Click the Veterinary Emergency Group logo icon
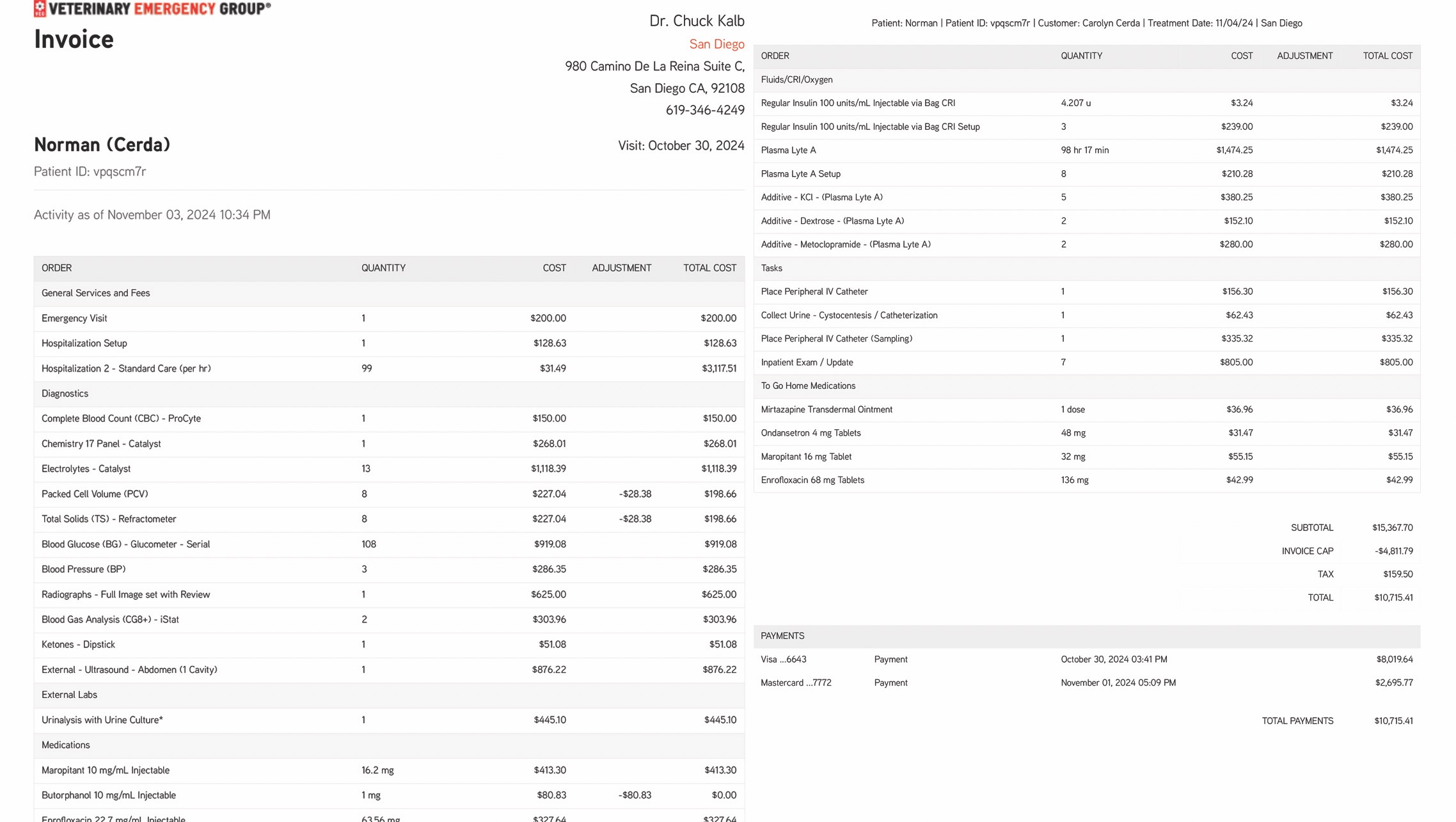 (x=40, y=8)
